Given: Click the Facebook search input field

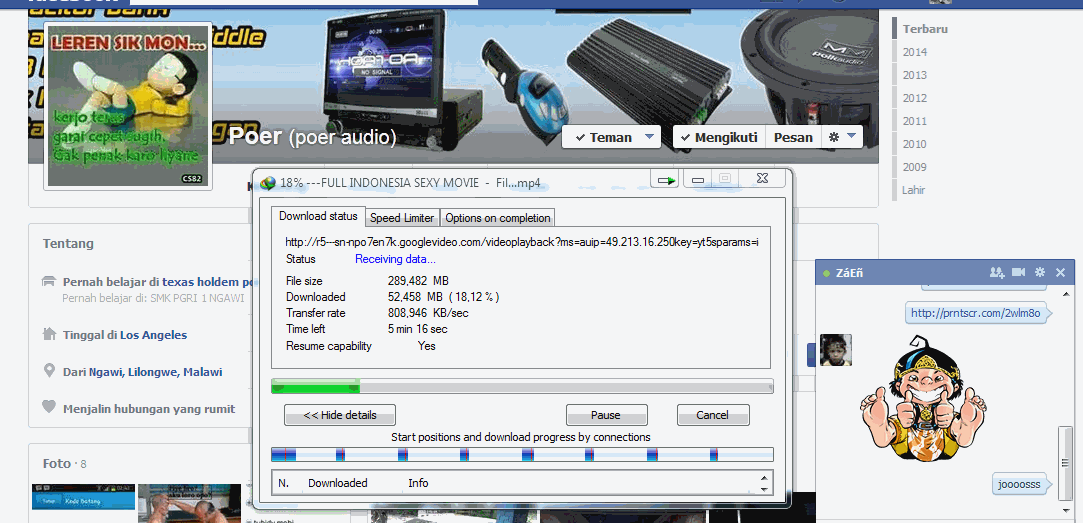Looking at the screenshot, I should click(x=304, y=2).
